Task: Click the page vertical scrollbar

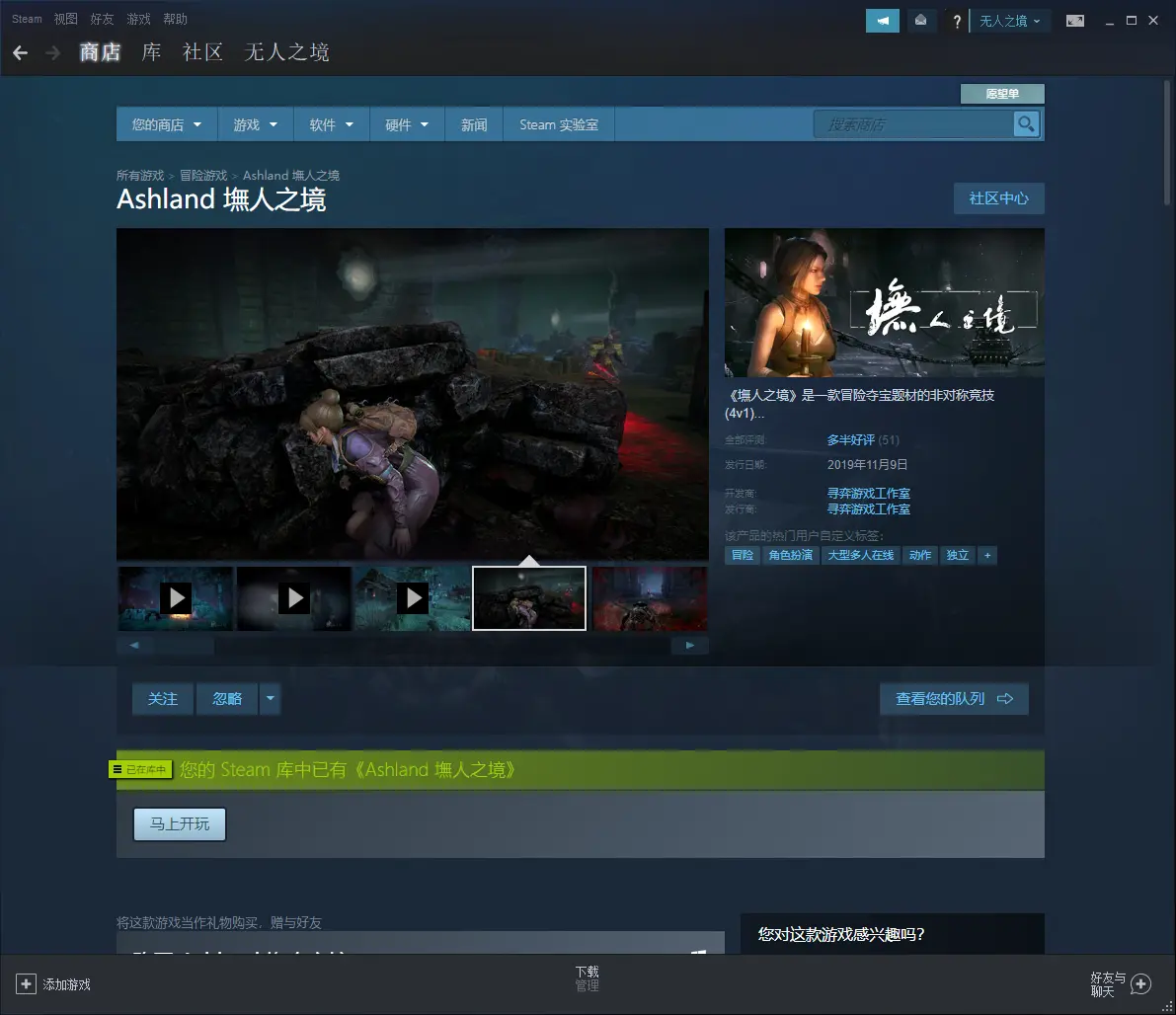Action: pyautogui.click(x=1166, y=142)
